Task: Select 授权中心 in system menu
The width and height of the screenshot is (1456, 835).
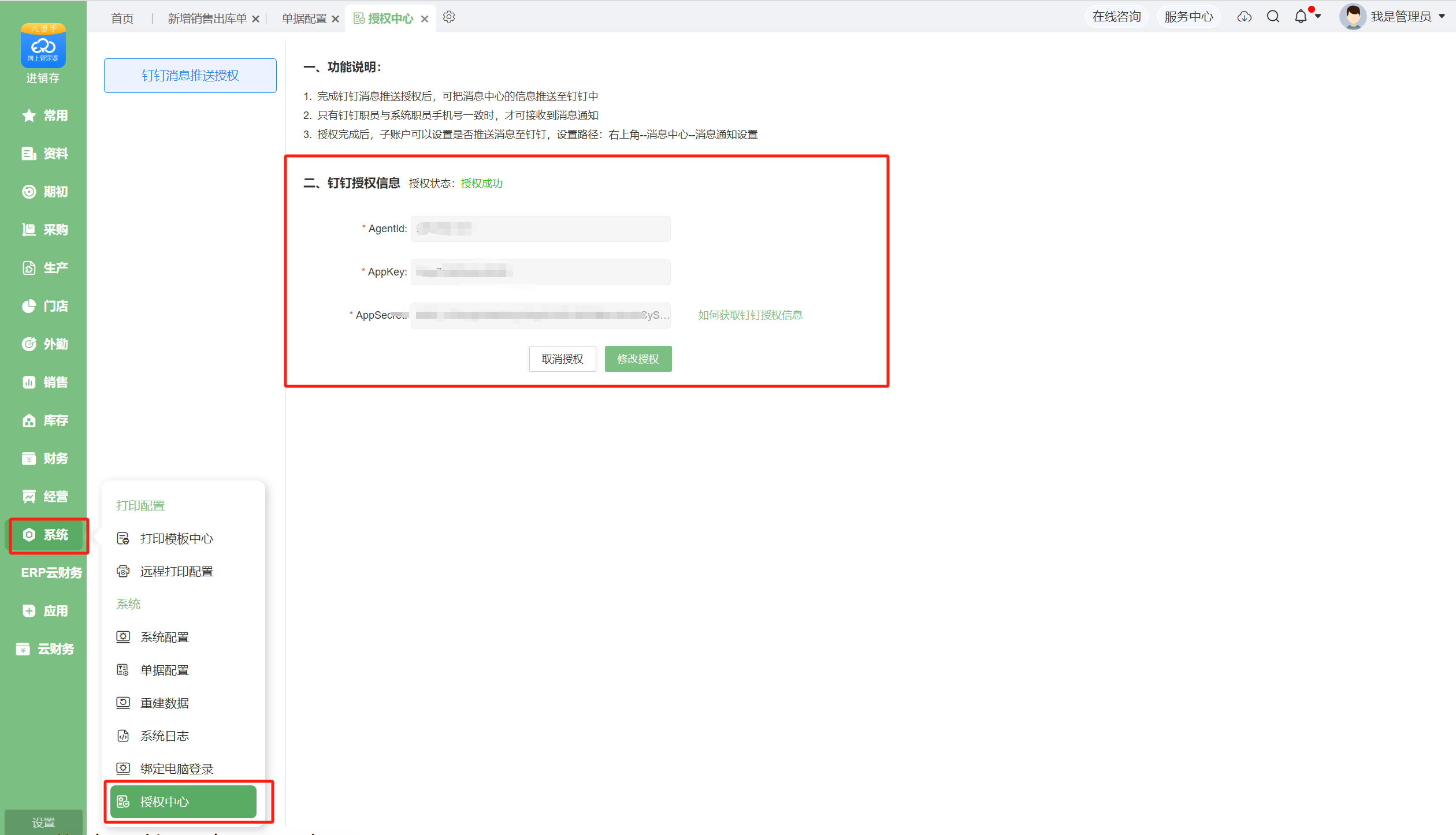Action: click(x=183, y=802)
